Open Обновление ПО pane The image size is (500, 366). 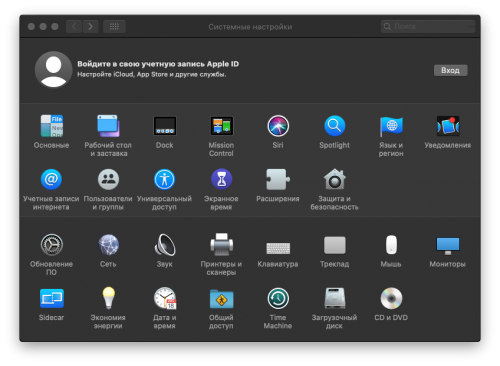click(52, 245)
